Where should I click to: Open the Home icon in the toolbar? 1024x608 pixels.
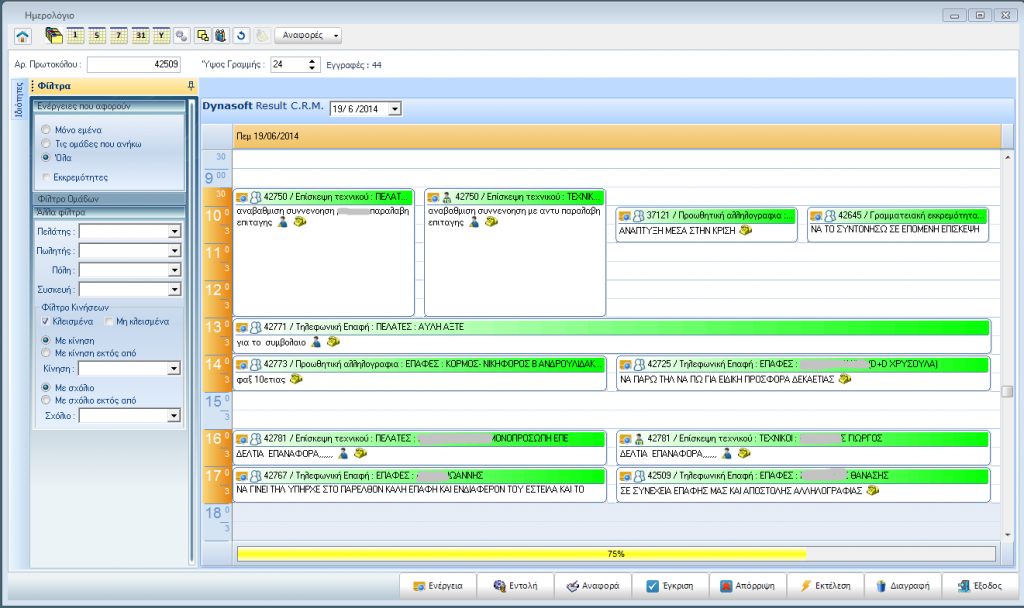pyautogui.click(x=23, y=36)
